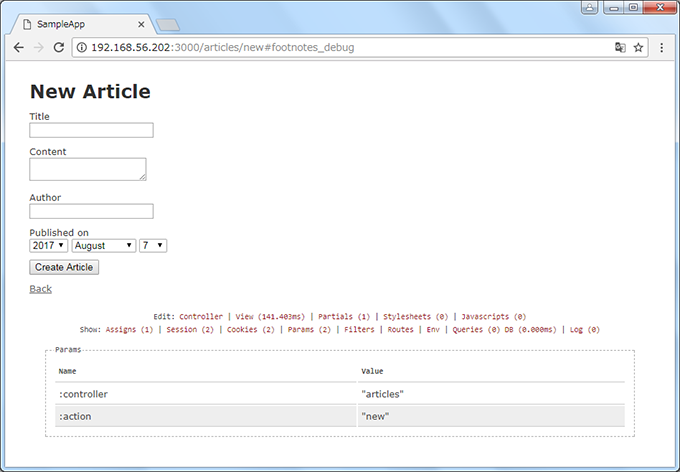Show the Filters footnote
This screenshot has width=680, height=472.
pos(359,330)
